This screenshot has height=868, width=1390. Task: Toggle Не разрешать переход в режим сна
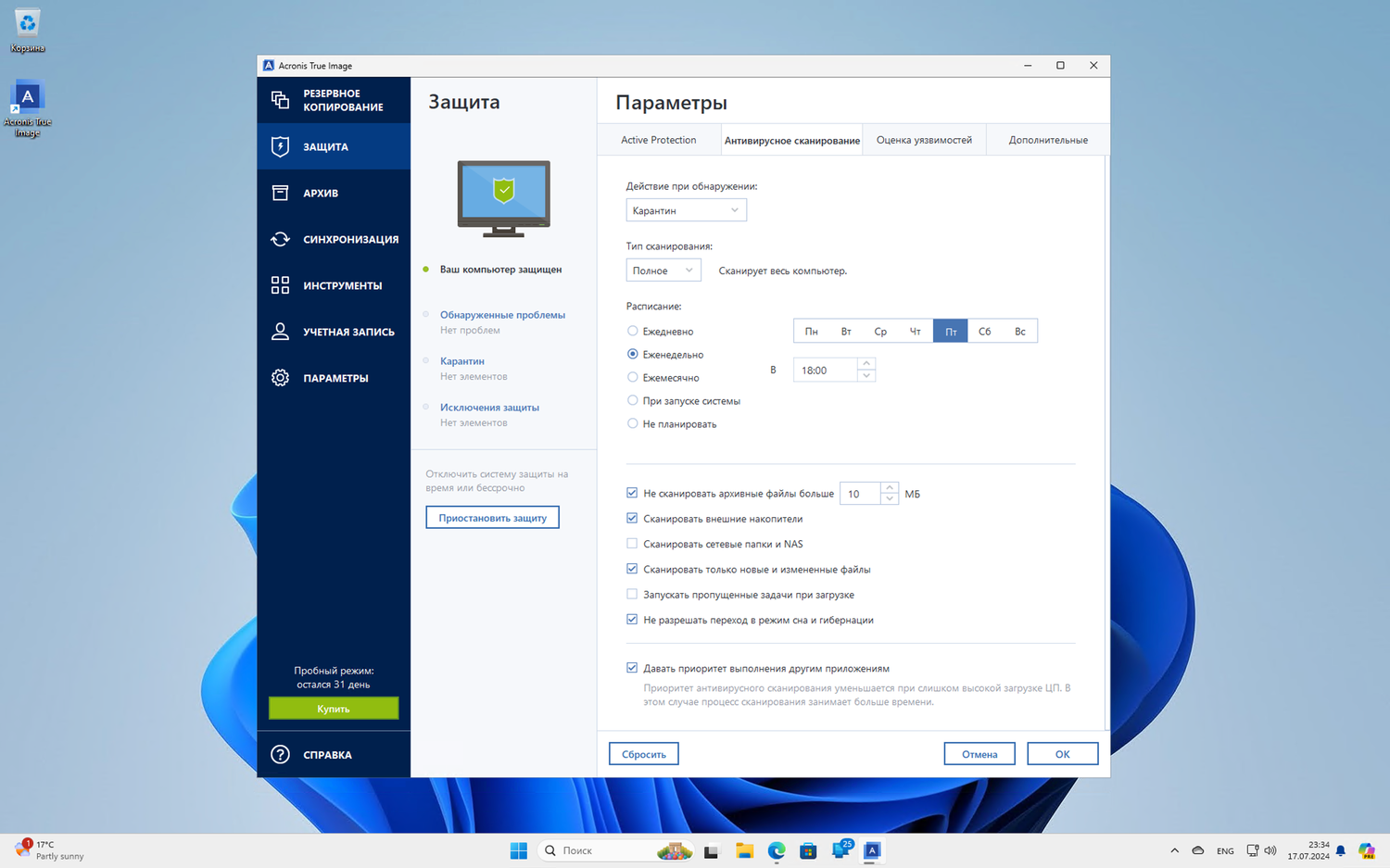point(632,619)
